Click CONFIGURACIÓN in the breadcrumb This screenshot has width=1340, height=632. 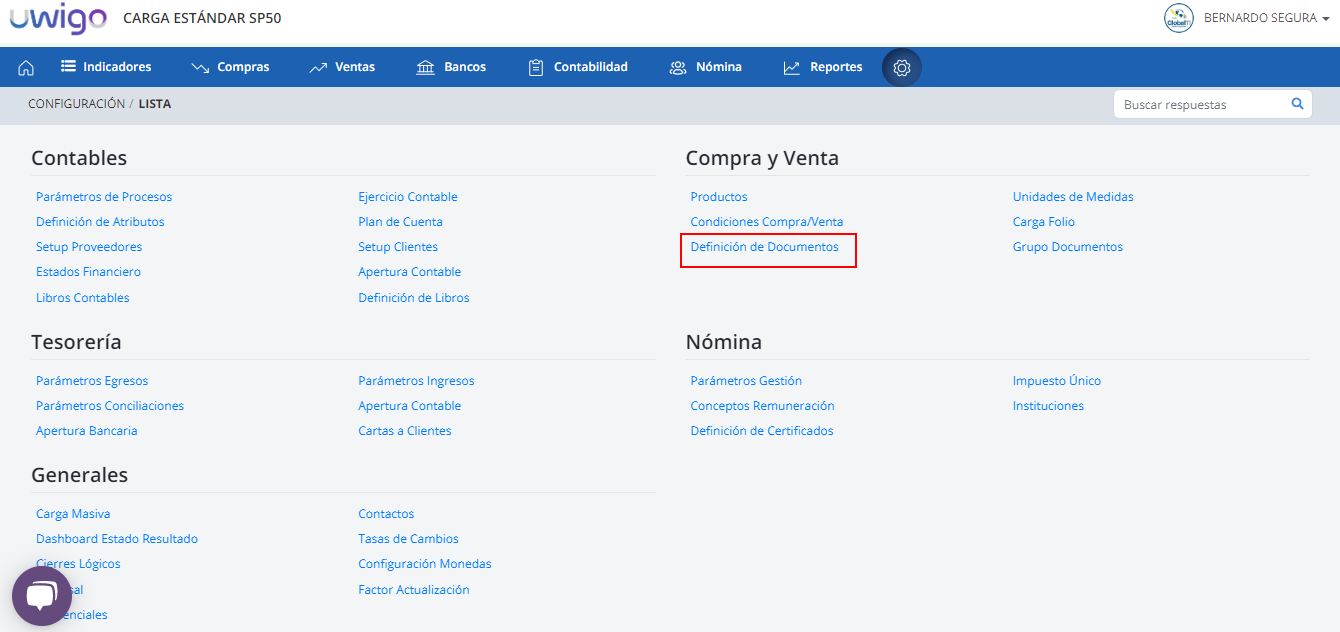[x=76, y=104]
